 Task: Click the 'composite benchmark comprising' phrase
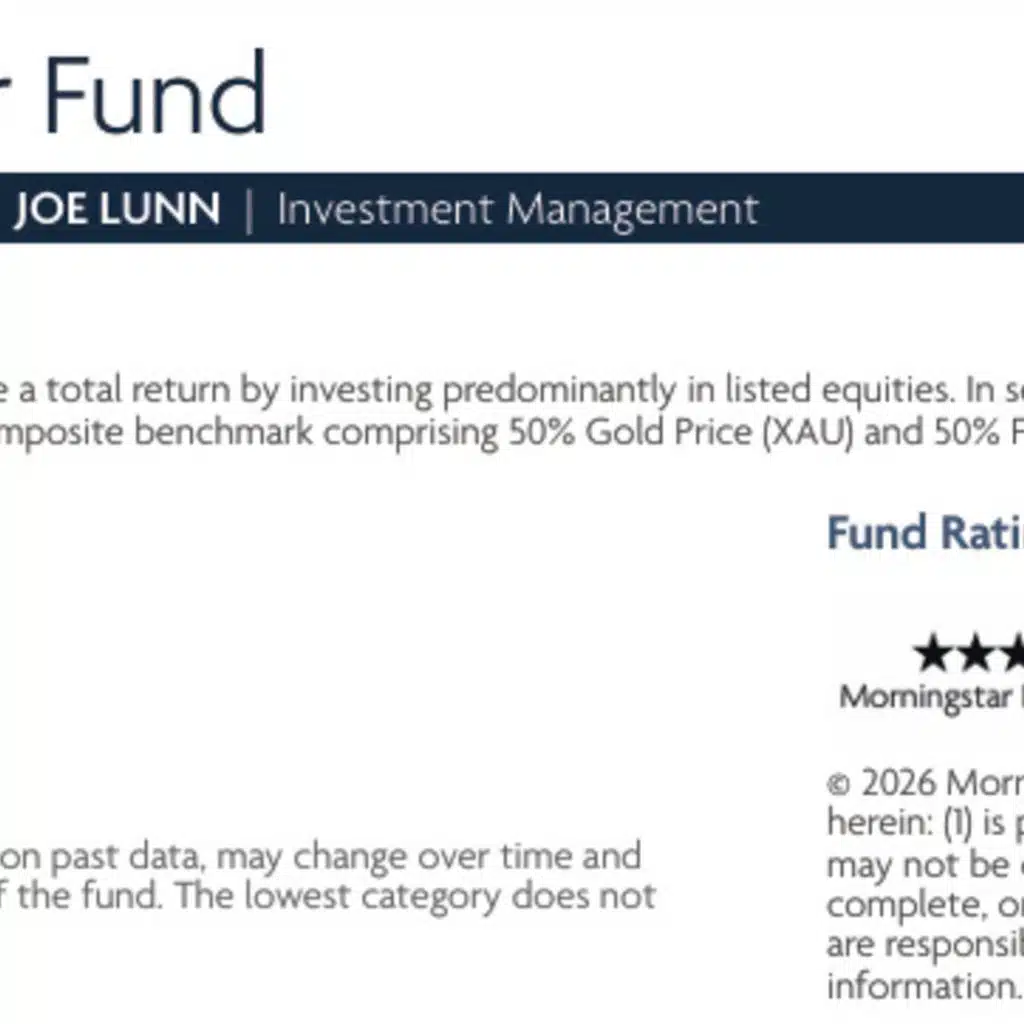249,433
